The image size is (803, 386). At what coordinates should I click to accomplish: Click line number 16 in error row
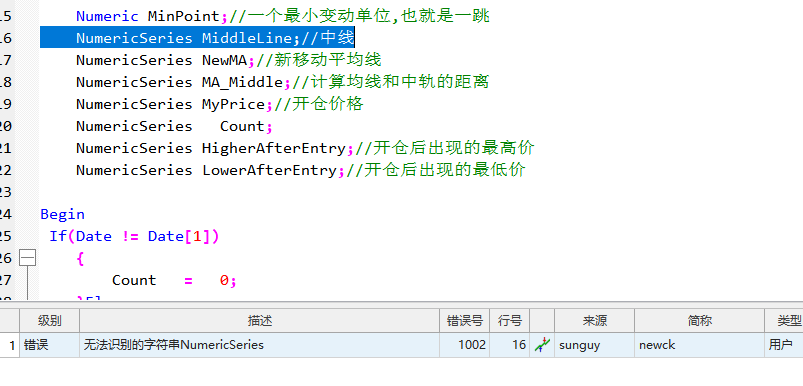[510, 345]
